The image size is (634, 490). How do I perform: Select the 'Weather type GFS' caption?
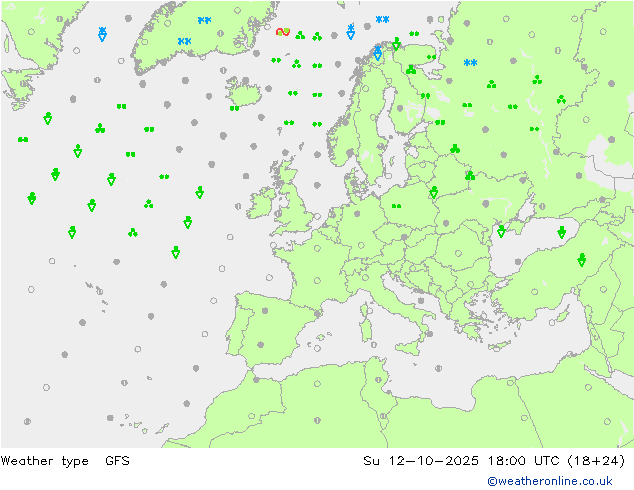point(65,461)
